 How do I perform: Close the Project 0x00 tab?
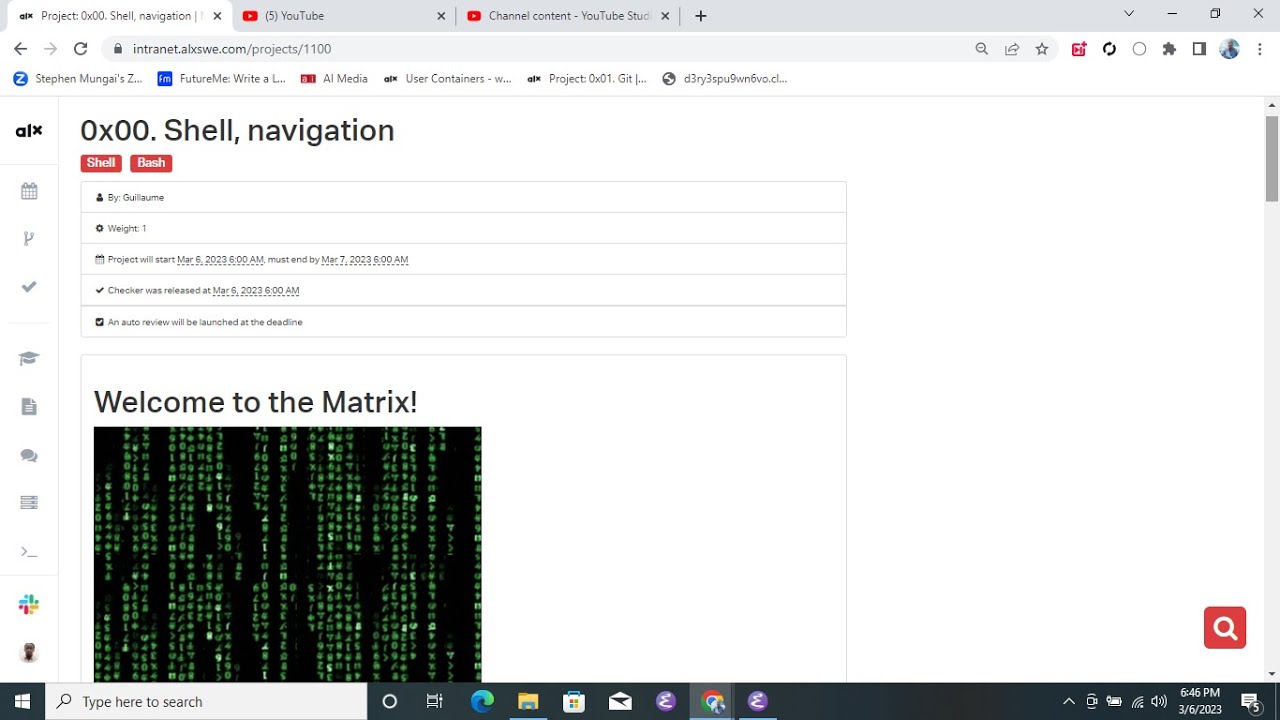[x=217, y=16]
